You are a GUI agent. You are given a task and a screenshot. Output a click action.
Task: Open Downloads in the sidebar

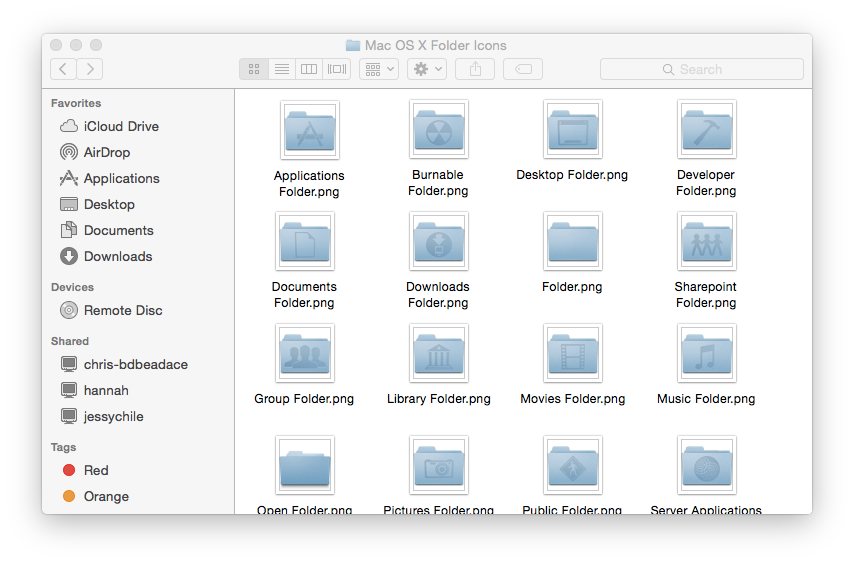106,256
